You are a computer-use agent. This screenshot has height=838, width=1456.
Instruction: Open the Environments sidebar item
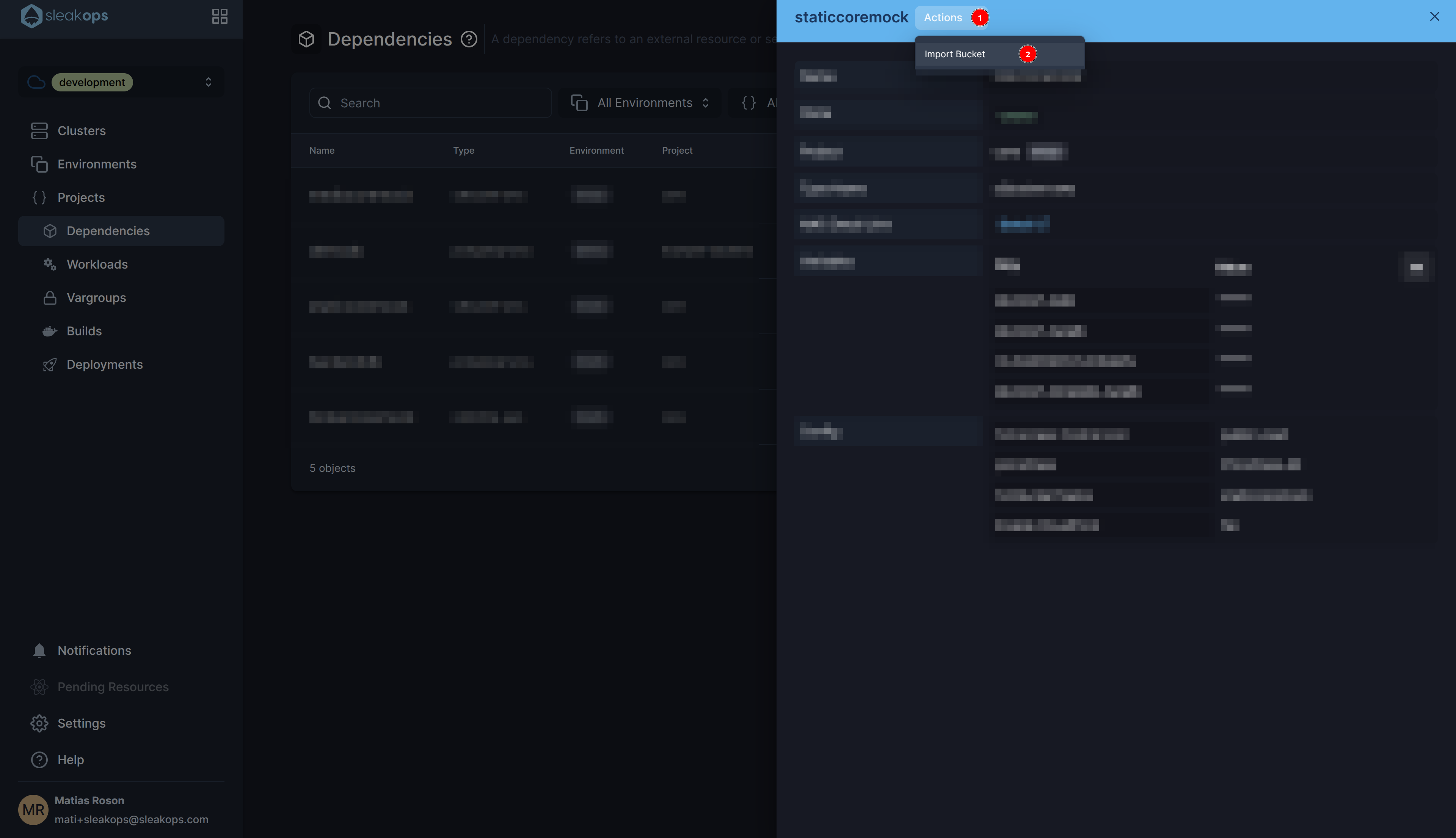click(x=97, y=164)
